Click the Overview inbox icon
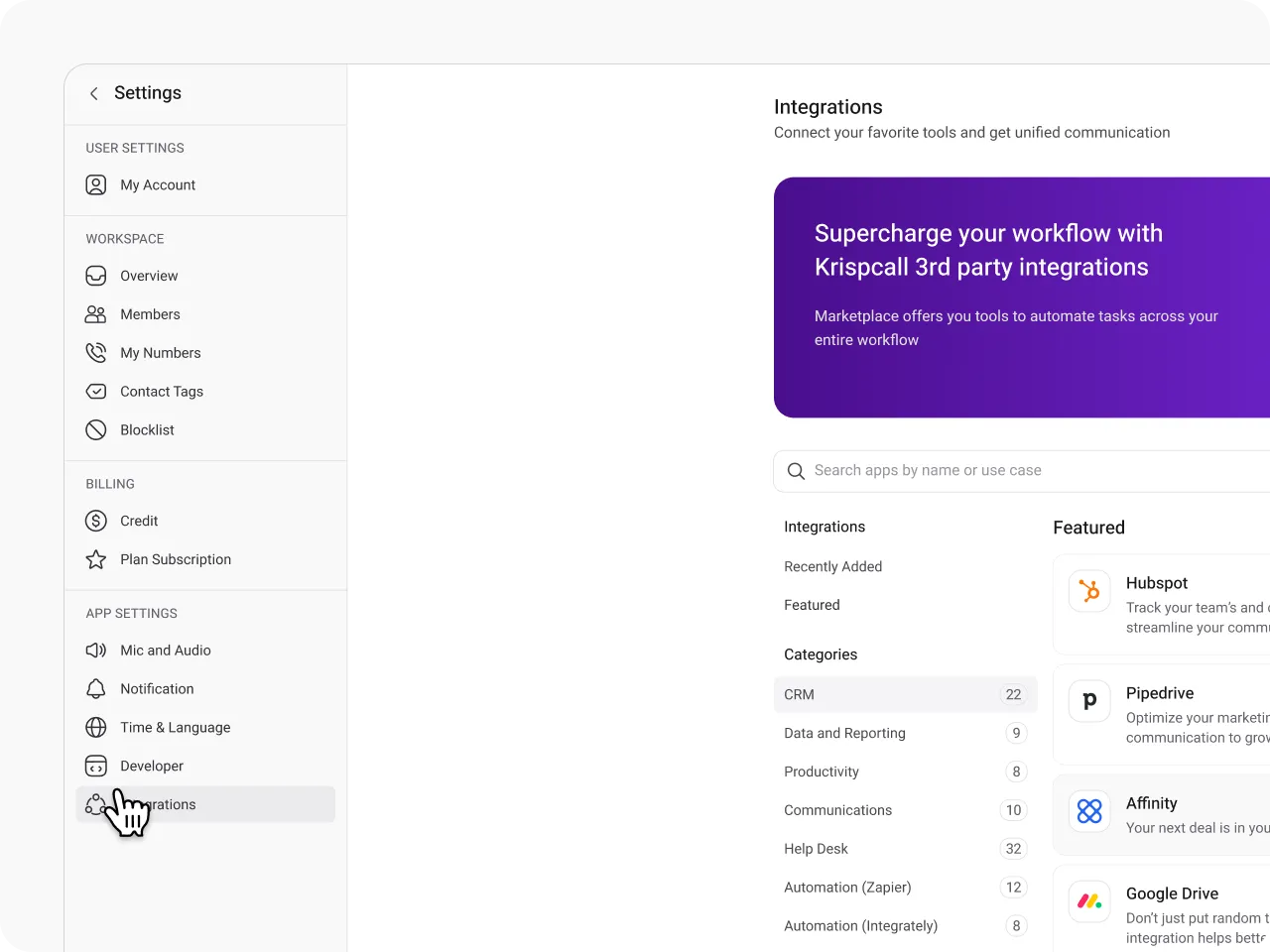Screen dimensions: 1270x952 click(96, 276)
